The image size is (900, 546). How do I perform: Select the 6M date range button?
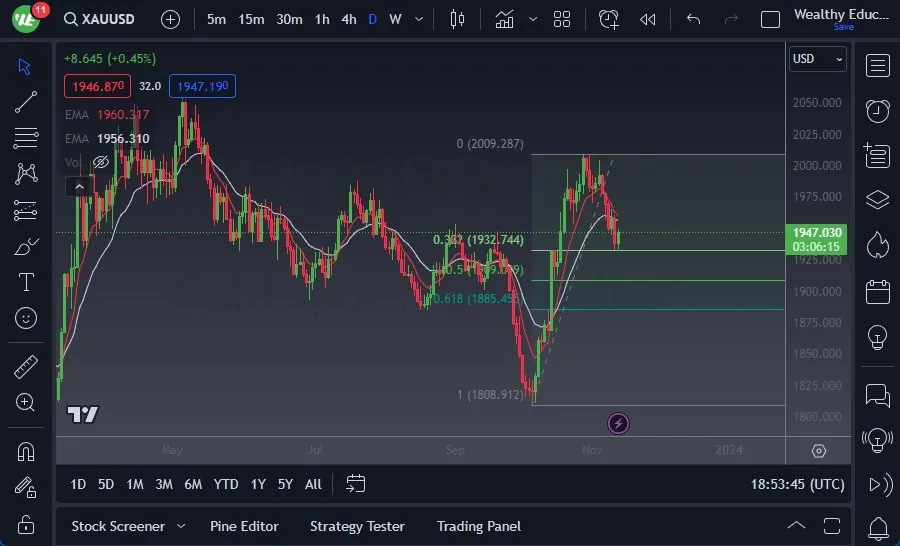point(193,484)
